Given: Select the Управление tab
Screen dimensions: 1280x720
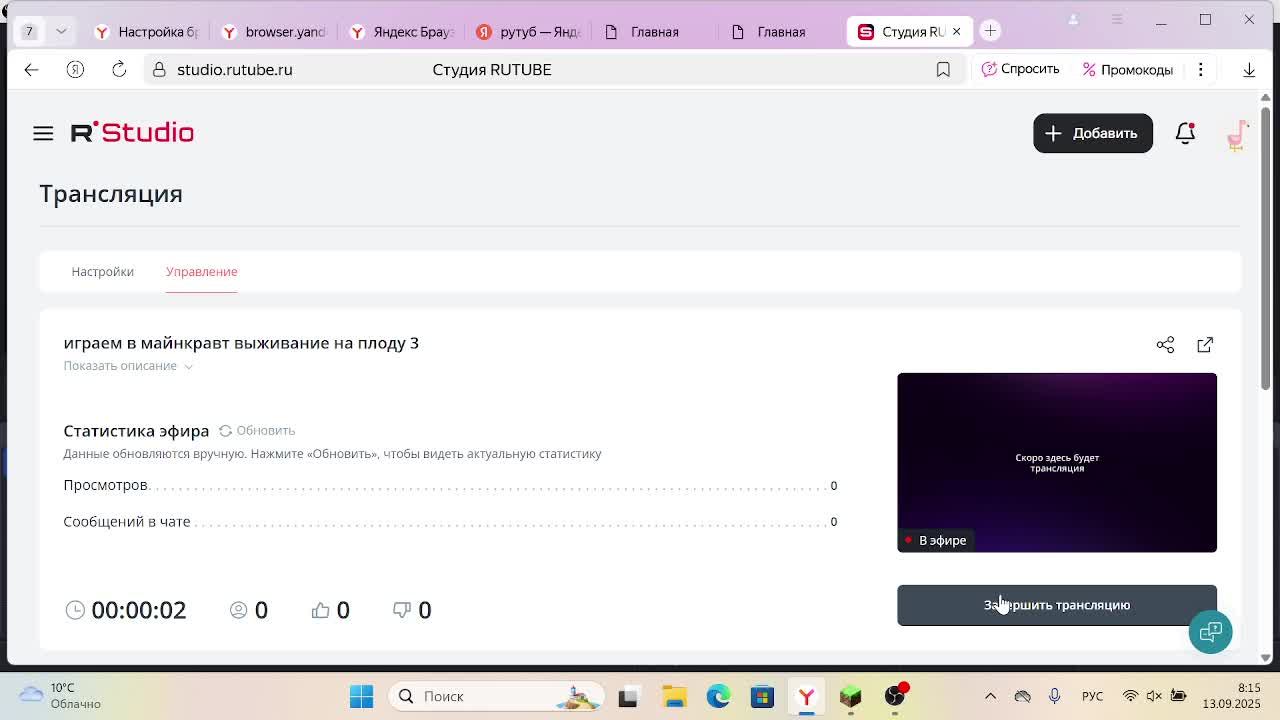Looking at the screenshot, I should (x=201, y=272).
